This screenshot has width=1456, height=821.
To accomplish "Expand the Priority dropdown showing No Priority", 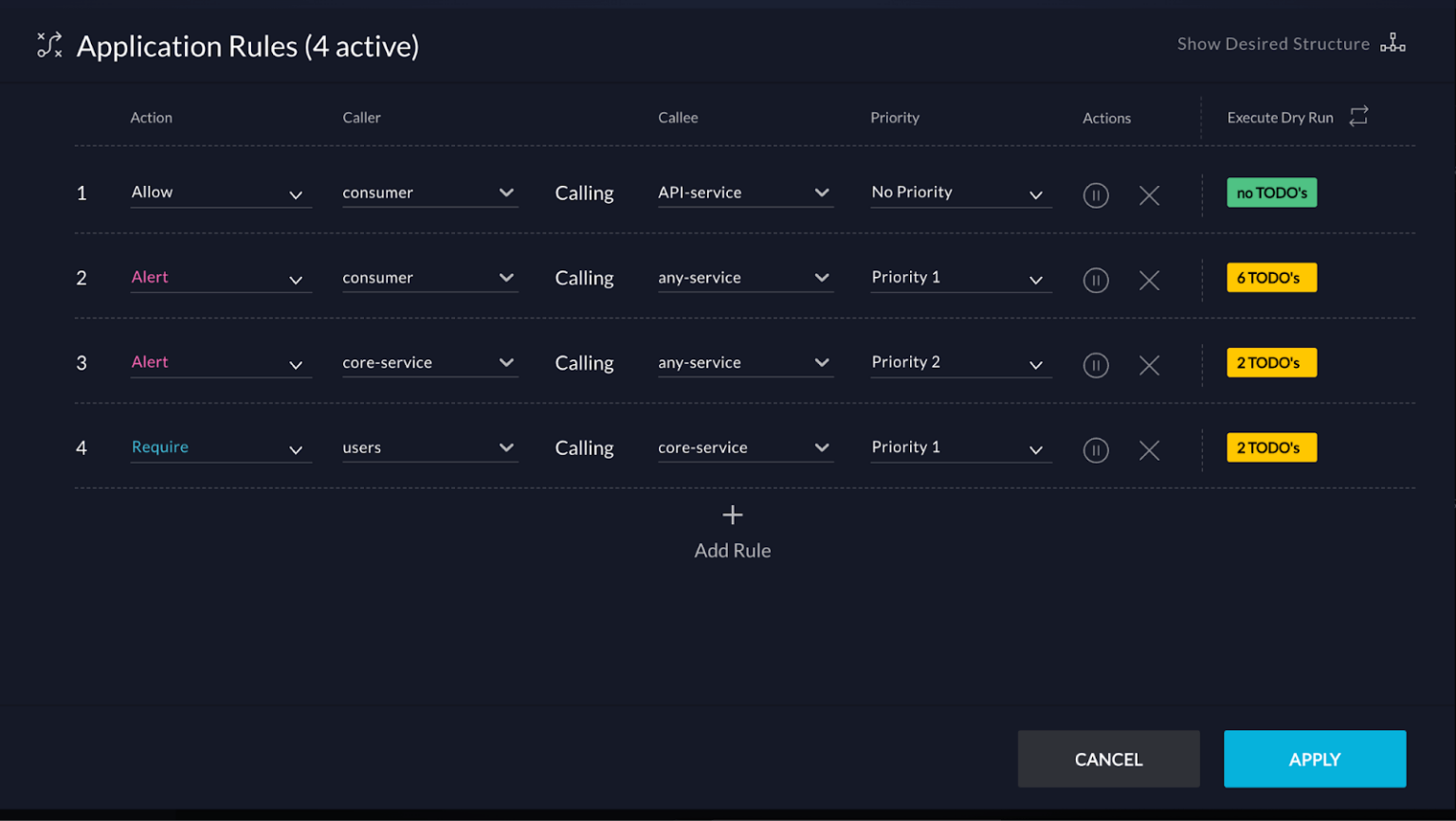I will (x=959, y=192).
